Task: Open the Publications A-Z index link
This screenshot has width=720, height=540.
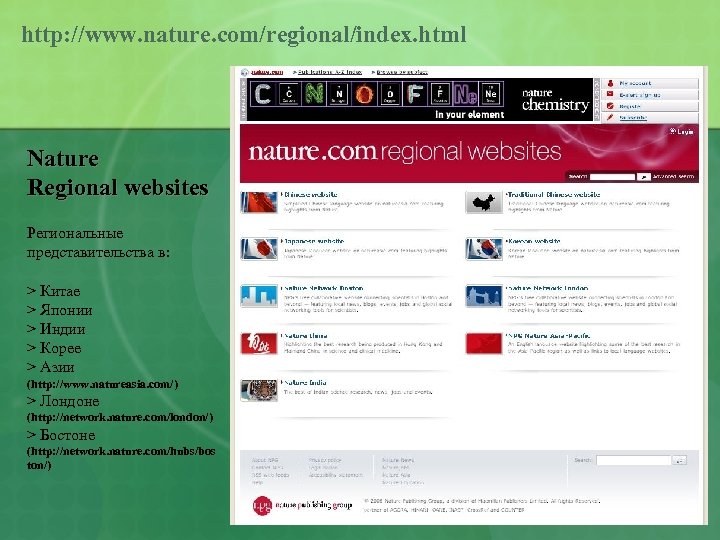Action: (x=330, y=72)
